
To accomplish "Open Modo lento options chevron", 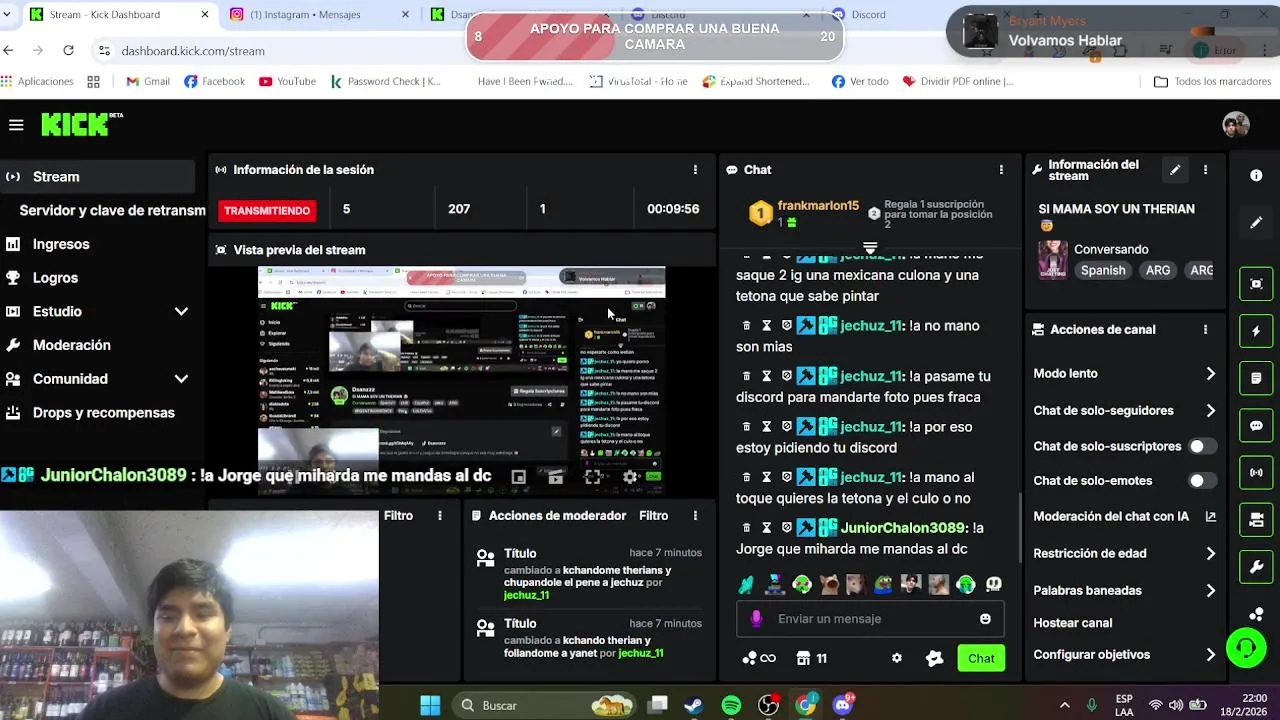I will [x=1210, y=374].
